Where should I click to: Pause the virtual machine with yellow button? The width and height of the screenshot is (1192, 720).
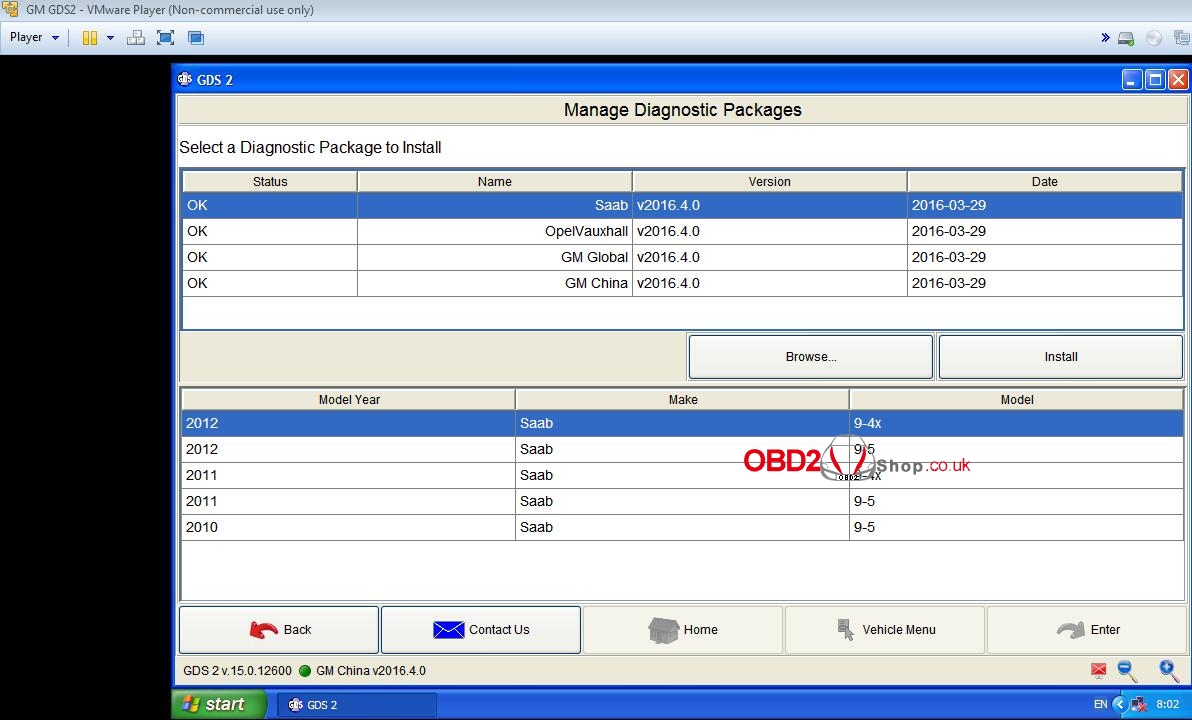(90, 38)
